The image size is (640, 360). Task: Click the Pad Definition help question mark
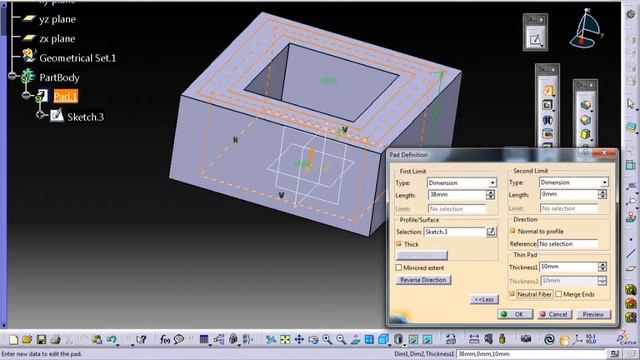pos(585,153)
